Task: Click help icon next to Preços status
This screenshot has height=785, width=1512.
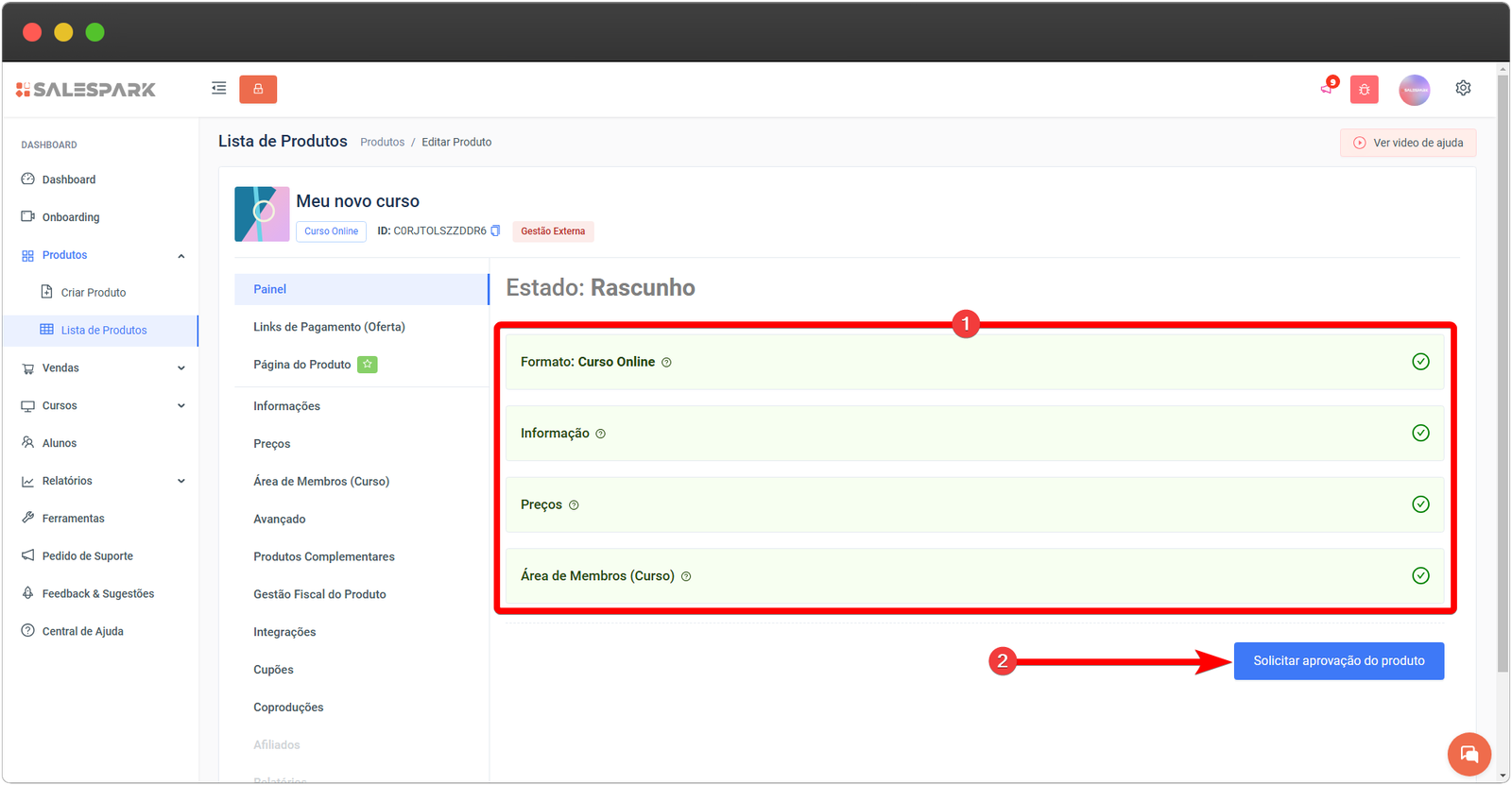Action: coord(574,505)
